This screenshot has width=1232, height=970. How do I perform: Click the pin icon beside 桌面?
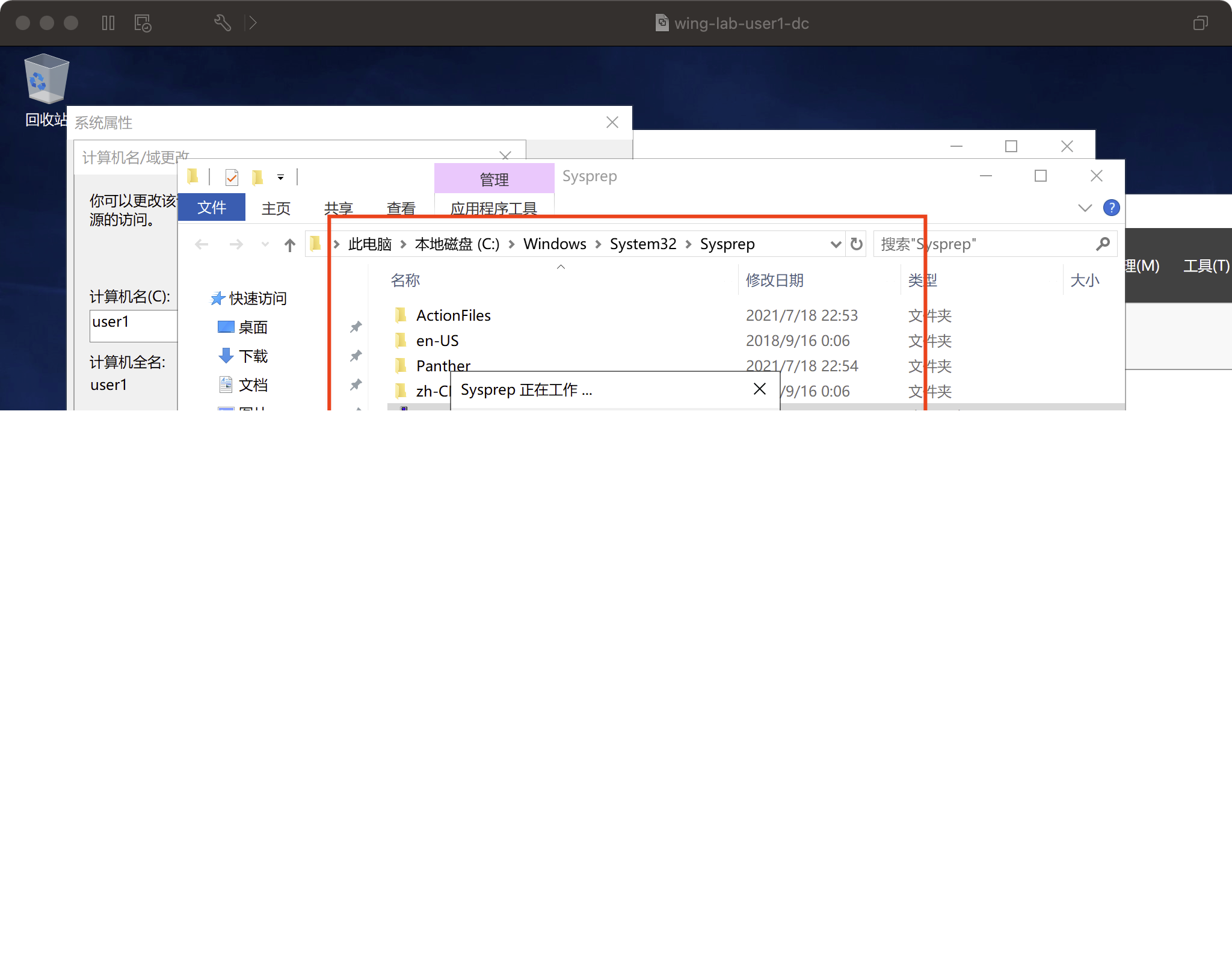click(356, 327)
